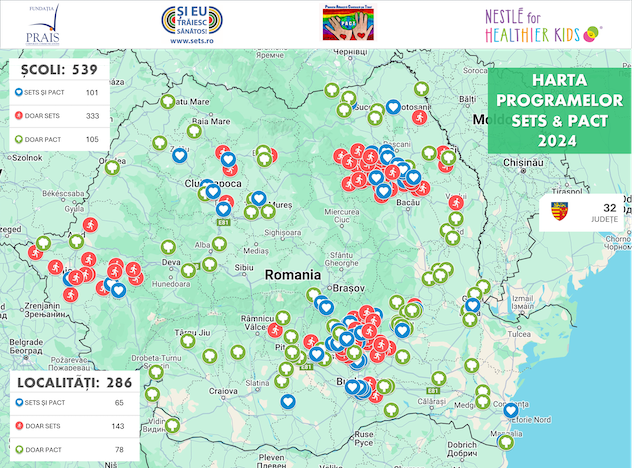Click the Mediaș city label
The width and height of the screenshot is (640, 468).
[256, 250]
